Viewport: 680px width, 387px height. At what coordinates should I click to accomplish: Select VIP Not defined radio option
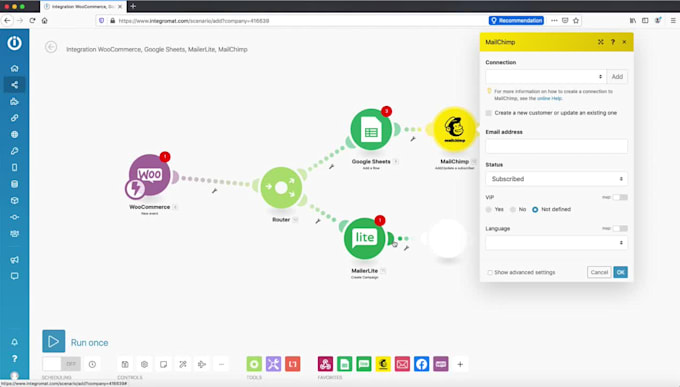pyautogui.click(x=535, y=210)
